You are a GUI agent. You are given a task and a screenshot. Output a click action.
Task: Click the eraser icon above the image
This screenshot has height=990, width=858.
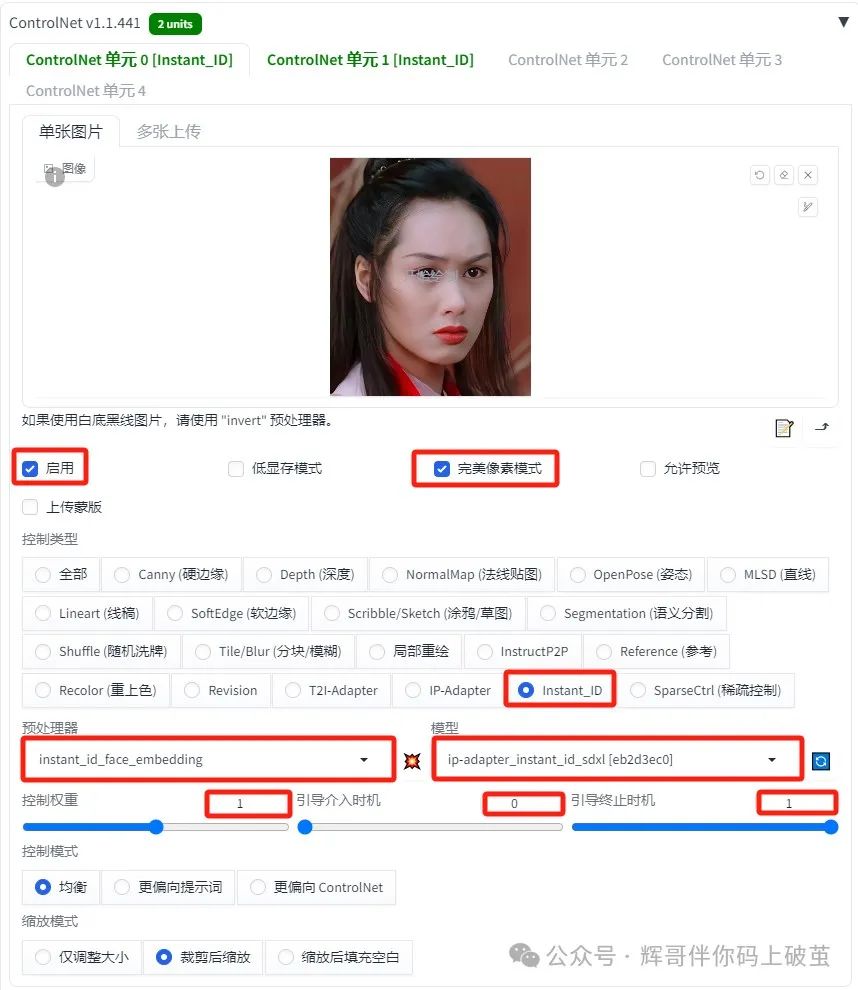784,175
